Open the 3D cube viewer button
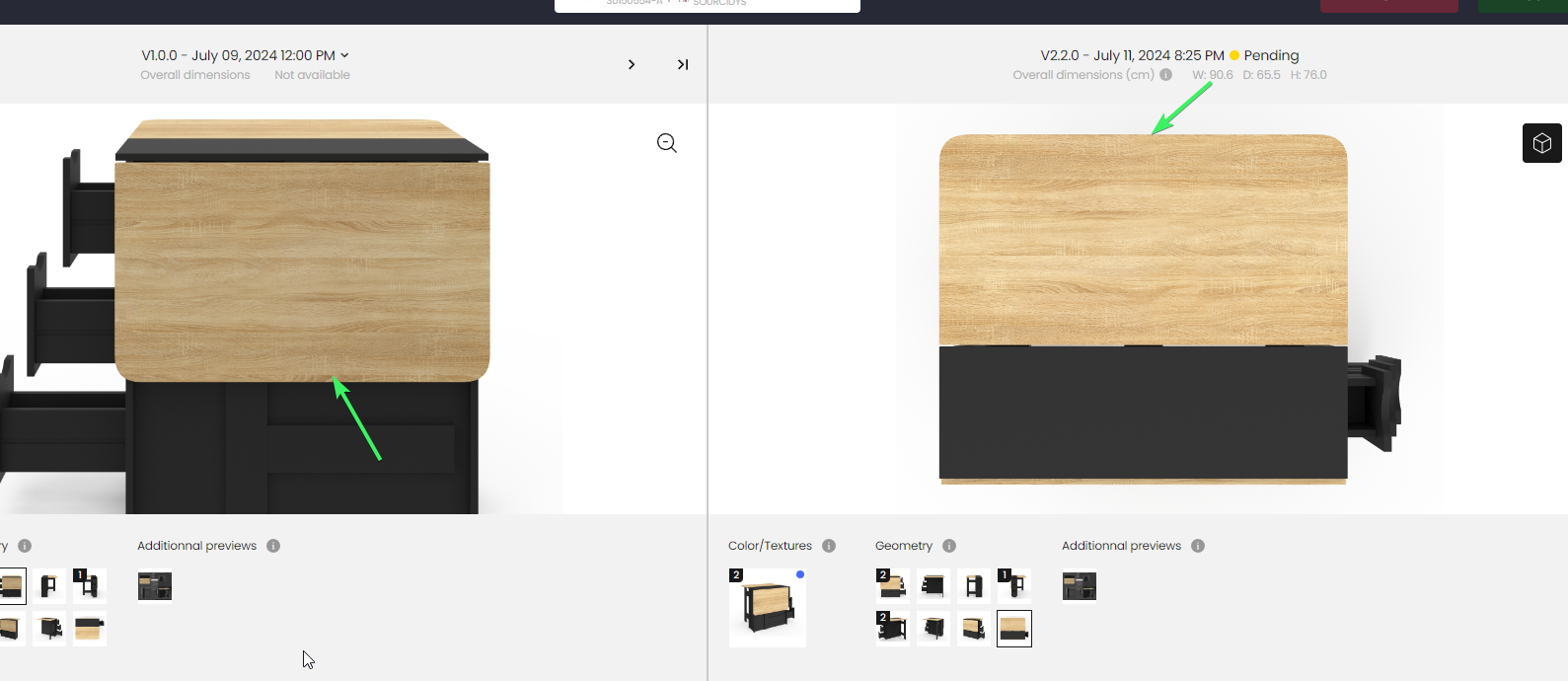This screenshot has width=1568, height=681. (1541, 143)
